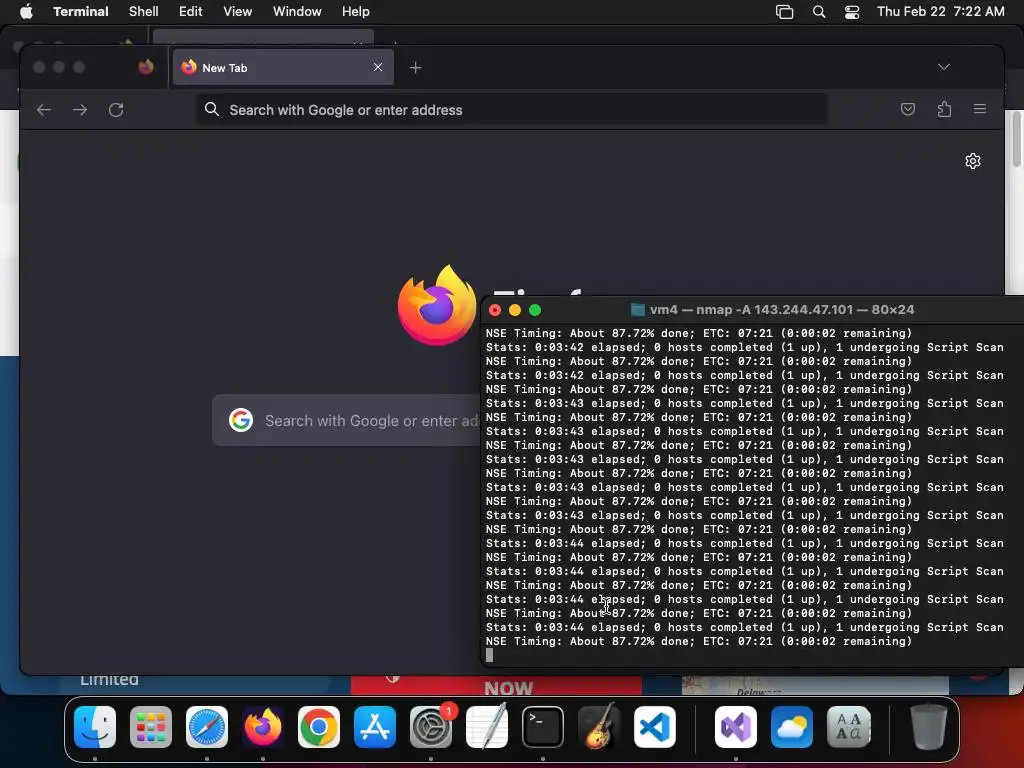Click the date and time in menu bar
1024x768 pixels.
[x=940, y=12]
